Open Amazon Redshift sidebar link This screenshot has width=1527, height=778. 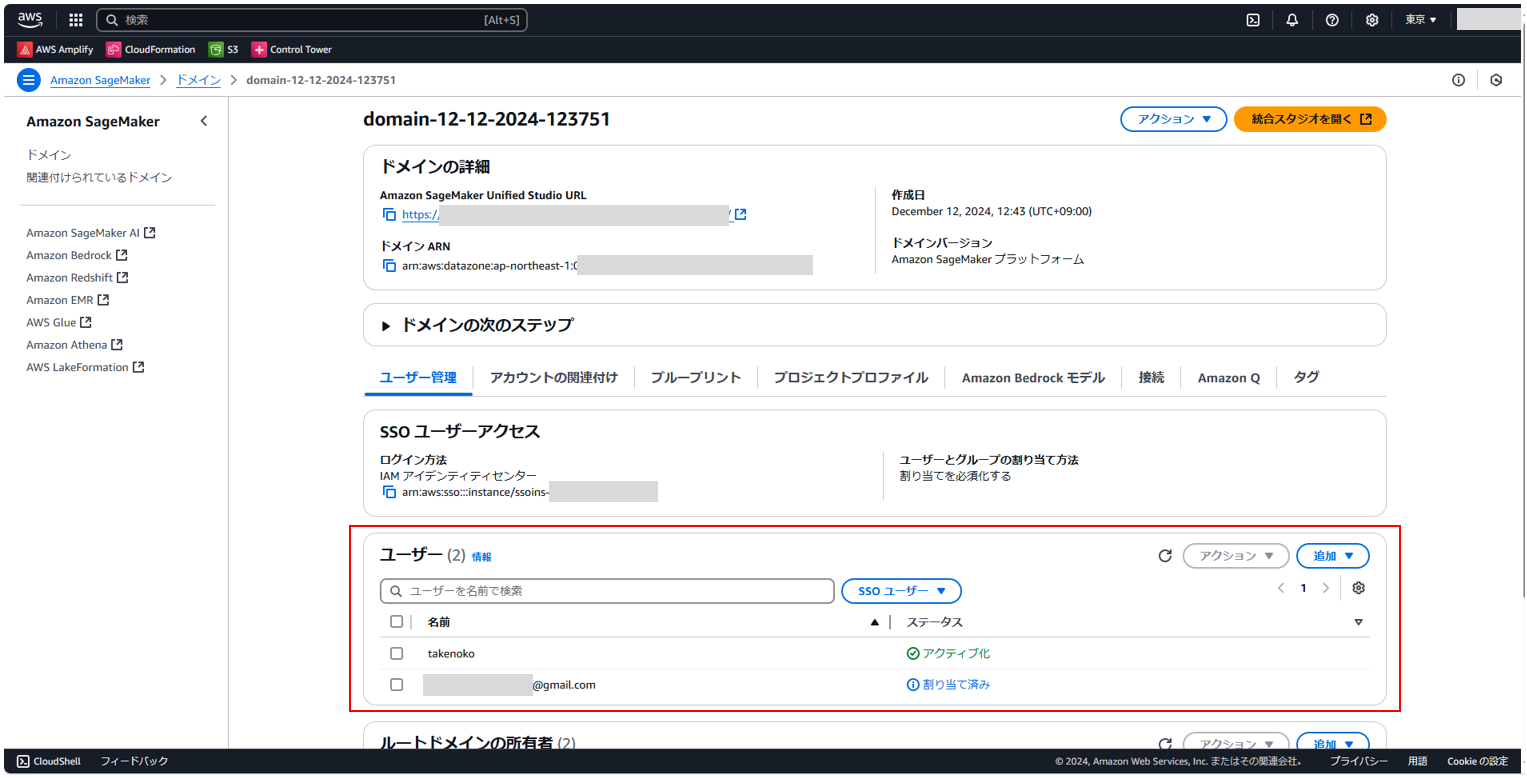[77, 278]
